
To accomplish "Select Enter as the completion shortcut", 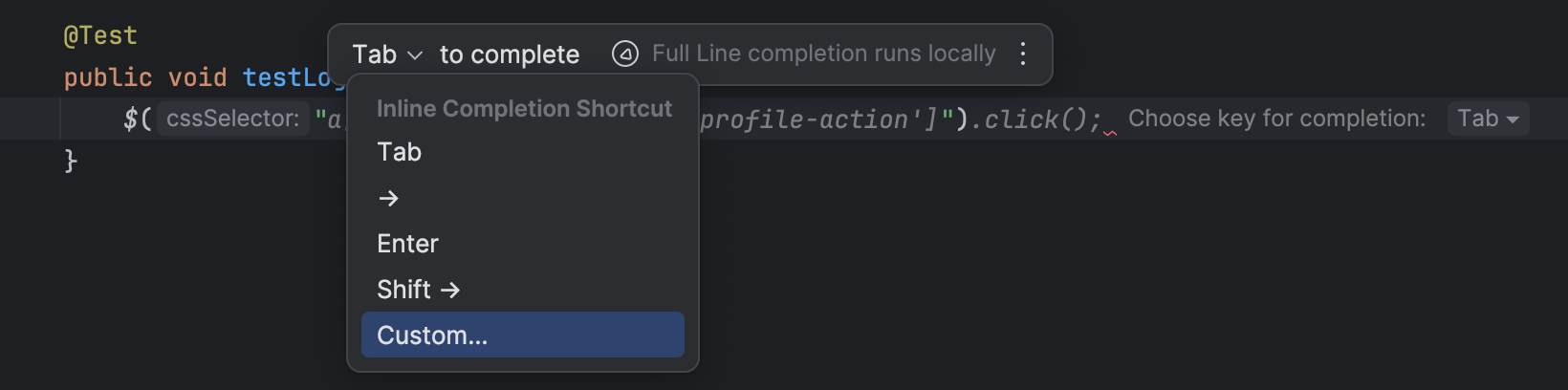I will [x=407, y=244].
